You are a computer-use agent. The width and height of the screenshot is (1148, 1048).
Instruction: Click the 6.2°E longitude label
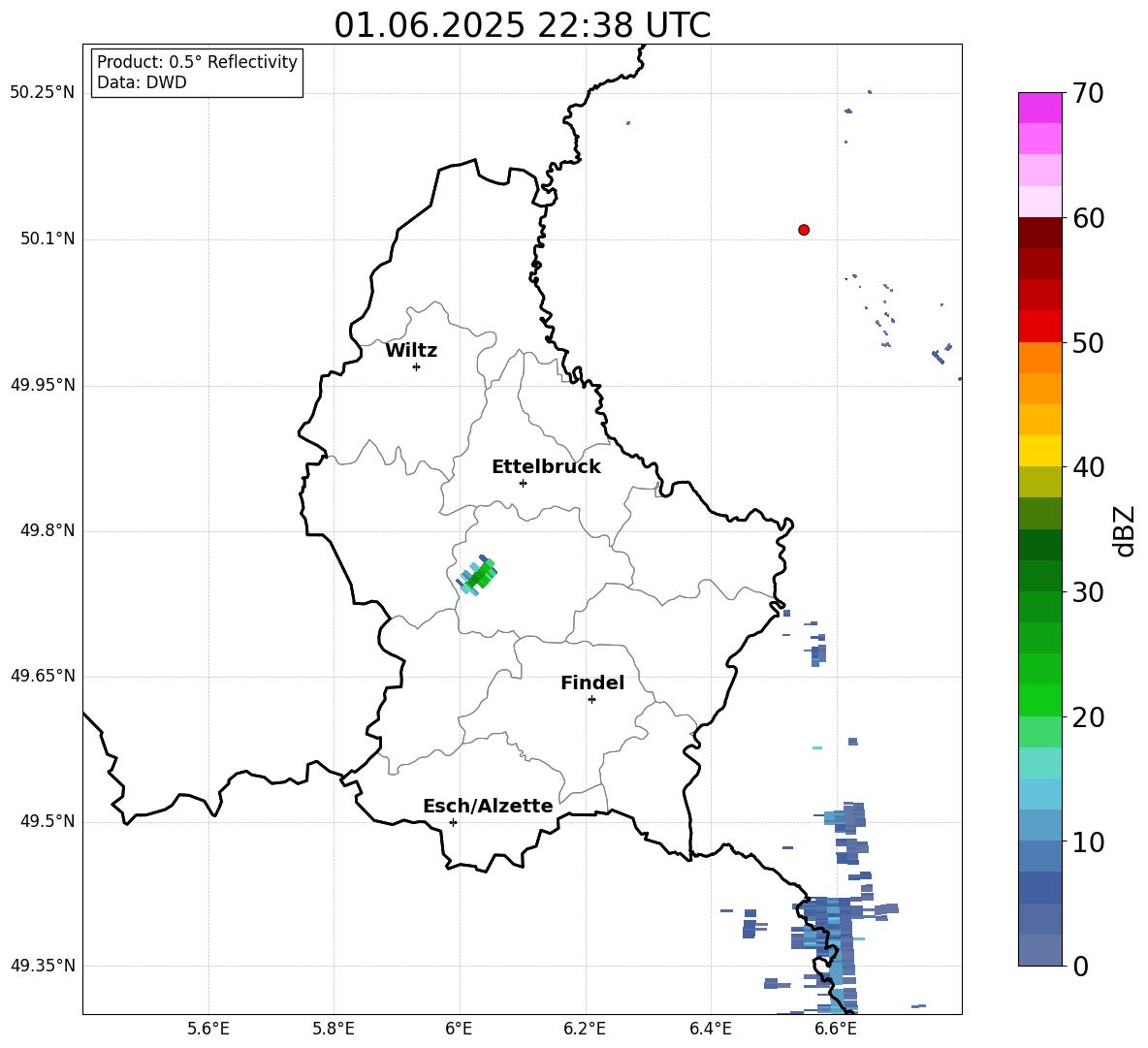pyautogui.click(x=585, y=1029)
